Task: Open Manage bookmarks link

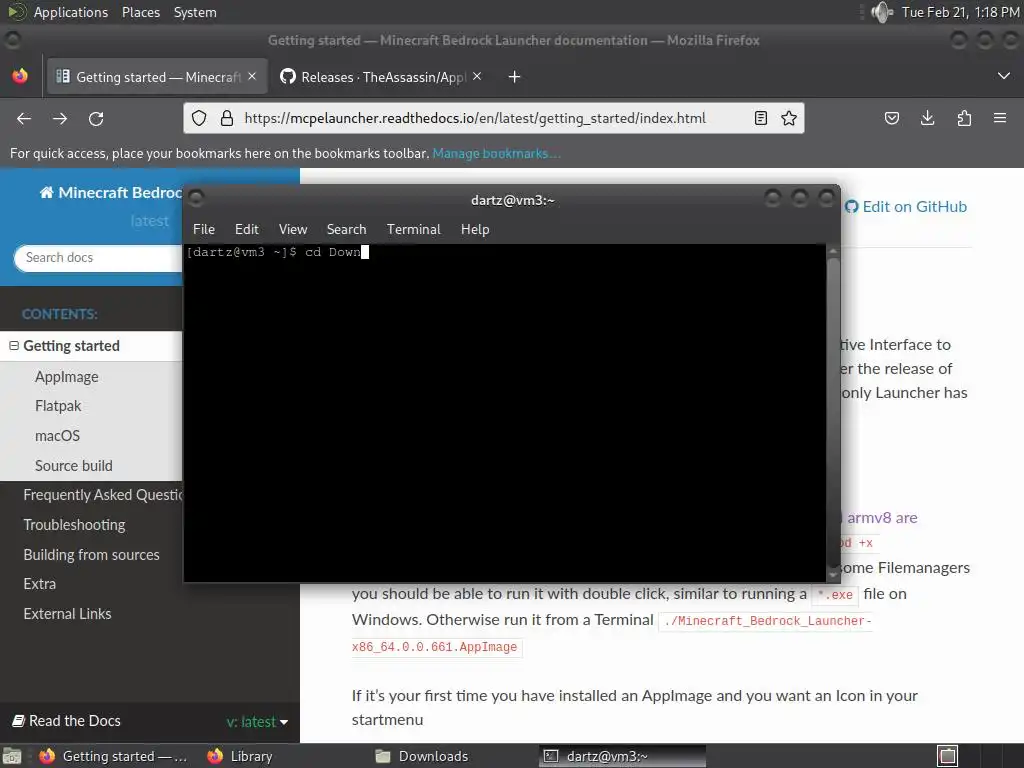Action: (x=496, y=153)
